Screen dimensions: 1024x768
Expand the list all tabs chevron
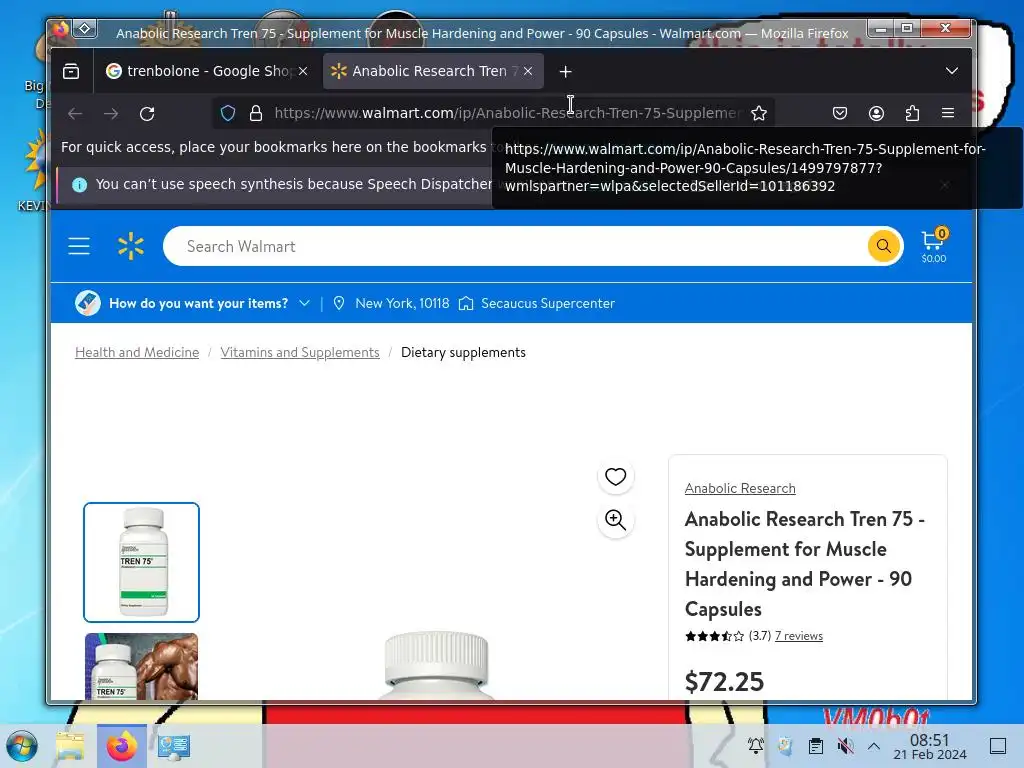click(952, 71)
